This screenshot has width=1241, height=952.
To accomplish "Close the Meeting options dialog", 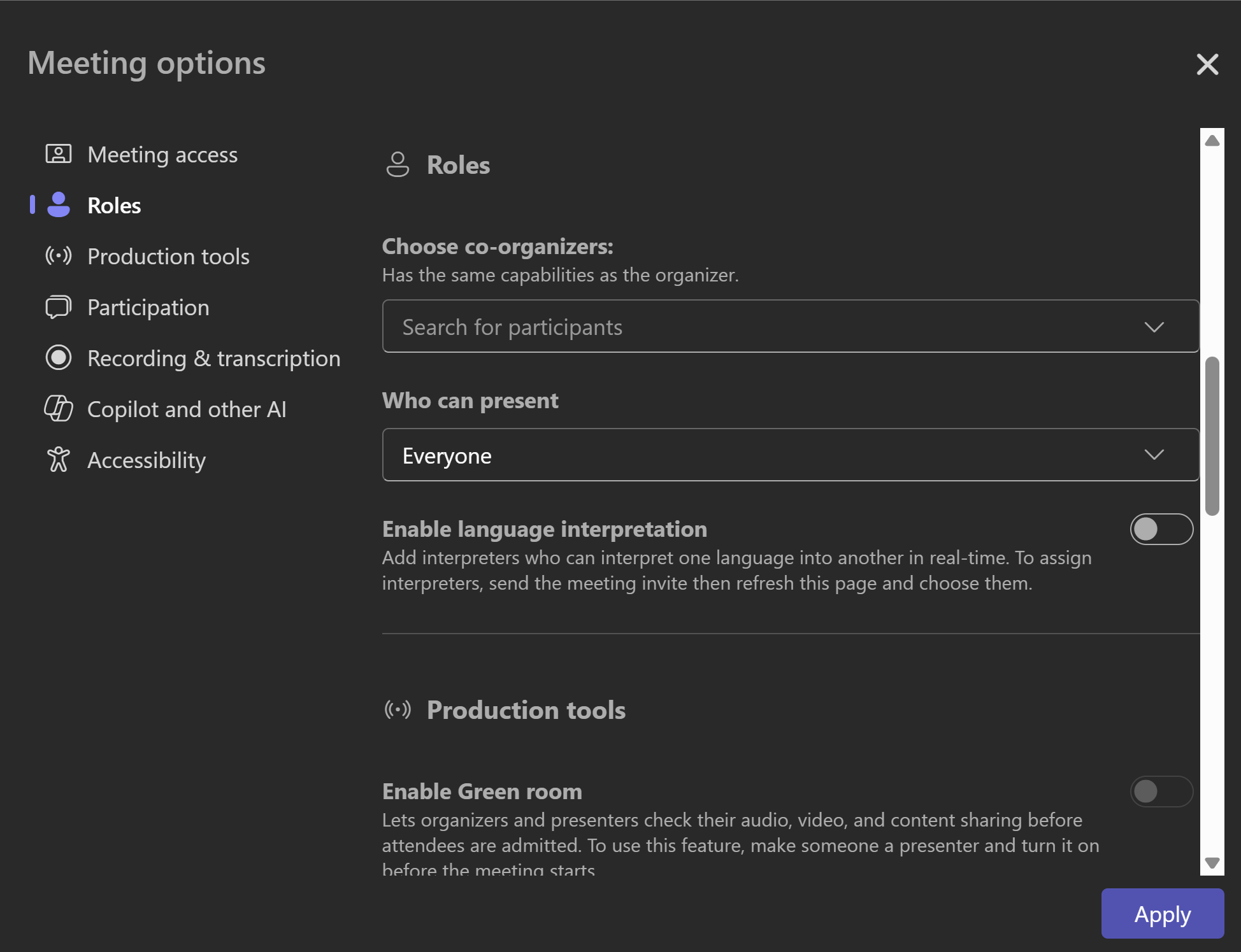I will point(1207,64).
